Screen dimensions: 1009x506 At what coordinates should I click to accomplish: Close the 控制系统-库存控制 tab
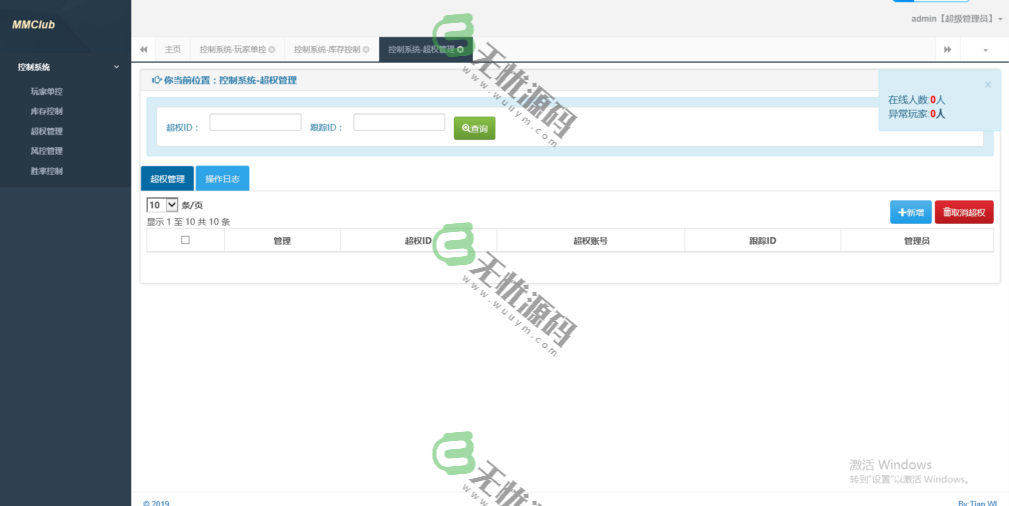(x=366, y=49)
